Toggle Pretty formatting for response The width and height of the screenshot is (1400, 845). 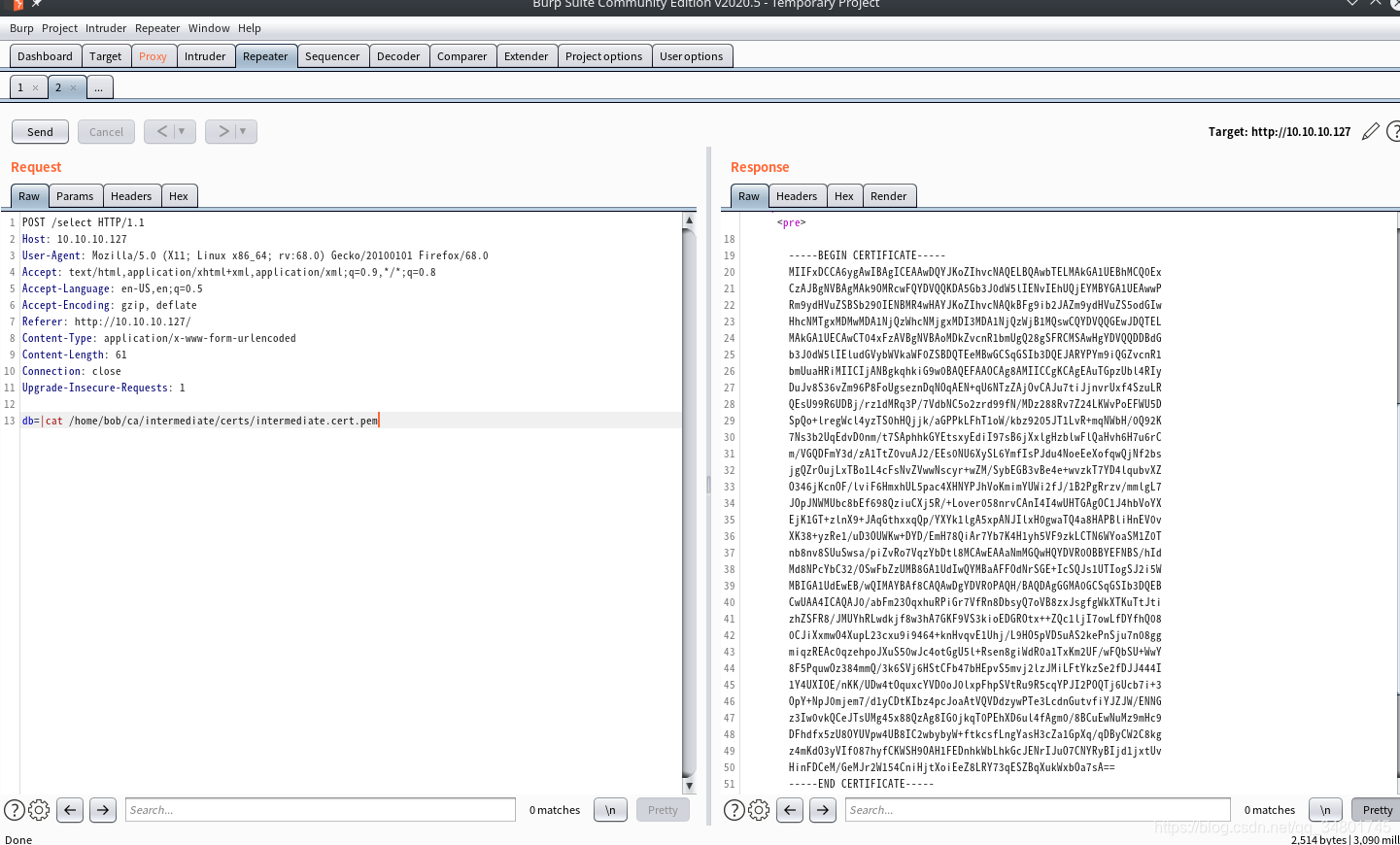pyautogui.click(x=1377, y=810)
